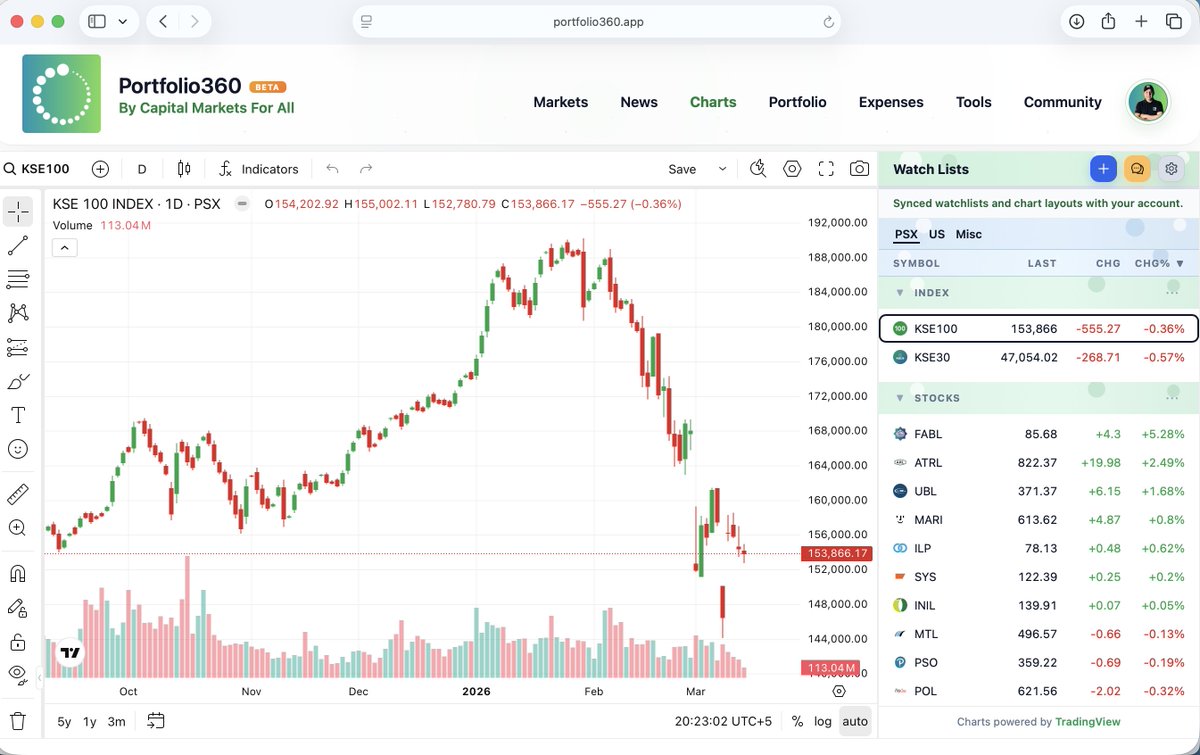Open the horizontal lines tool group
This screenshot has height=755, width=1200.
coord(18,279)
